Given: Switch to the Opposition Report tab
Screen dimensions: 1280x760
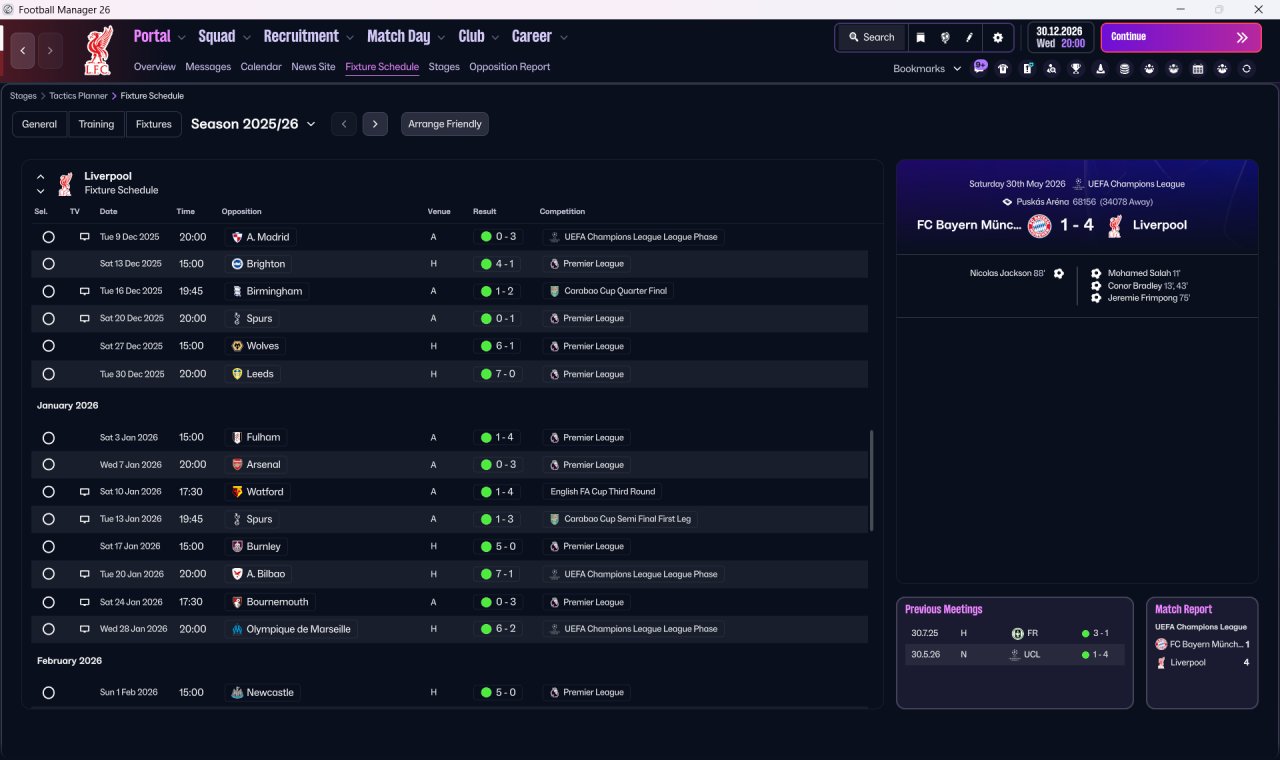Looking at the screenshot, I should tap(510, 67).
